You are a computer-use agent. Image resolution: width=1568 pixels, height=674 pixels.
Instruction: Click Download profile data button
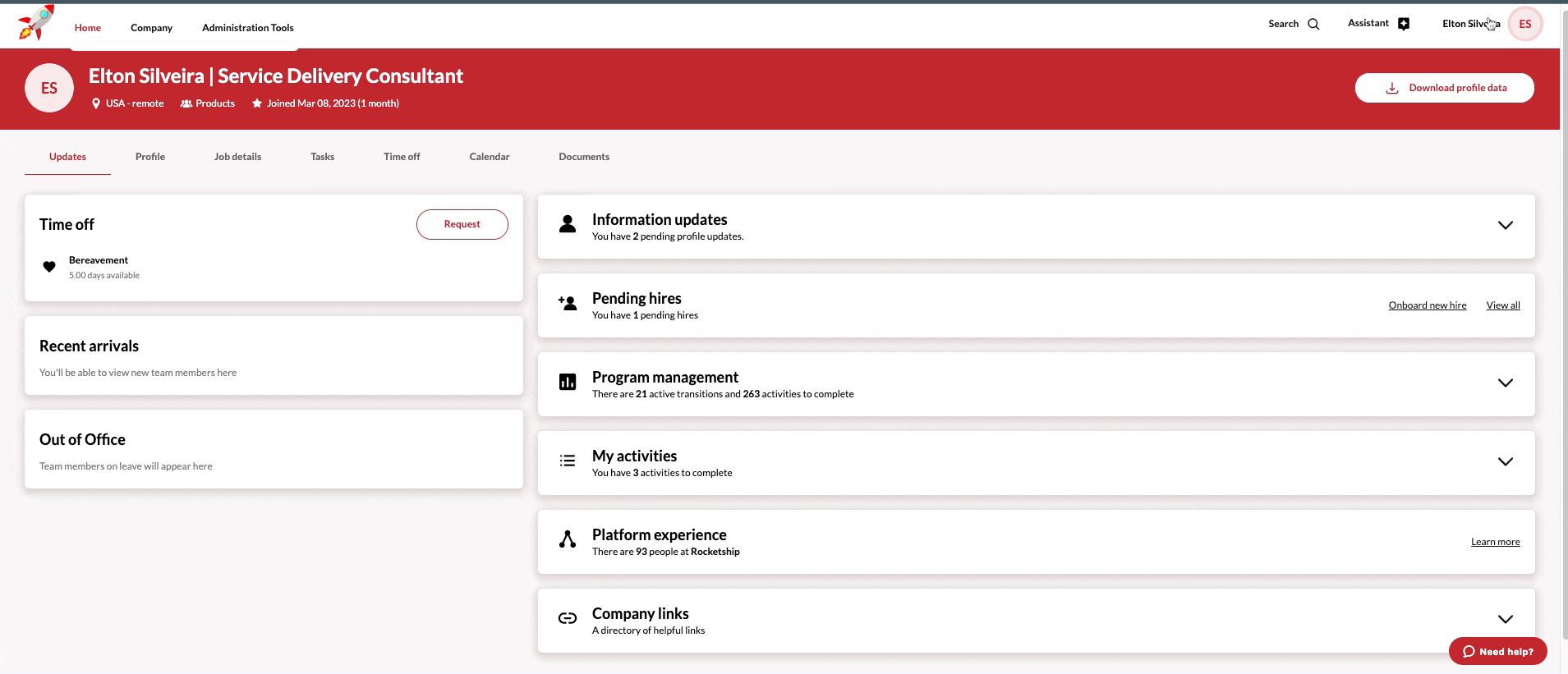click(x=1444, y=88)
